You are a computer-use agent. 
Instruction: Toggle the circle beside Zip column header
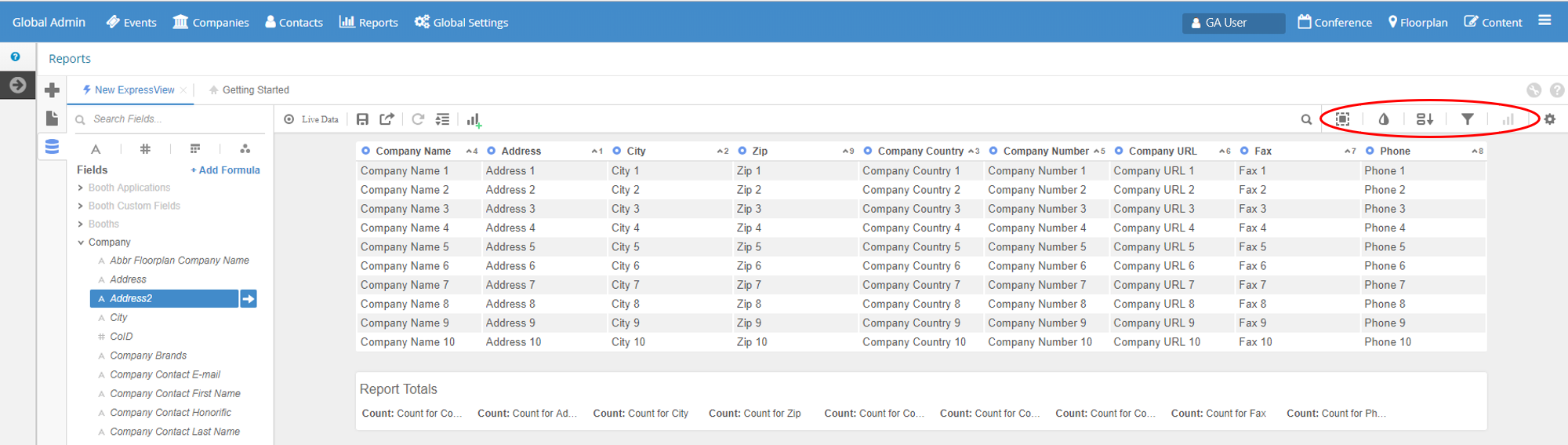[x=742, y=151]
